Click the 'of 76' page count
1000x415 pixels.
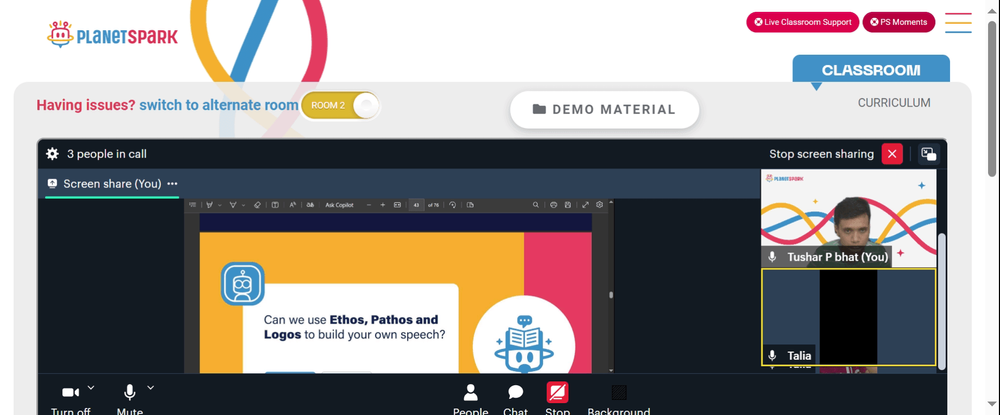pyautogui.click(x=434, y=205)
